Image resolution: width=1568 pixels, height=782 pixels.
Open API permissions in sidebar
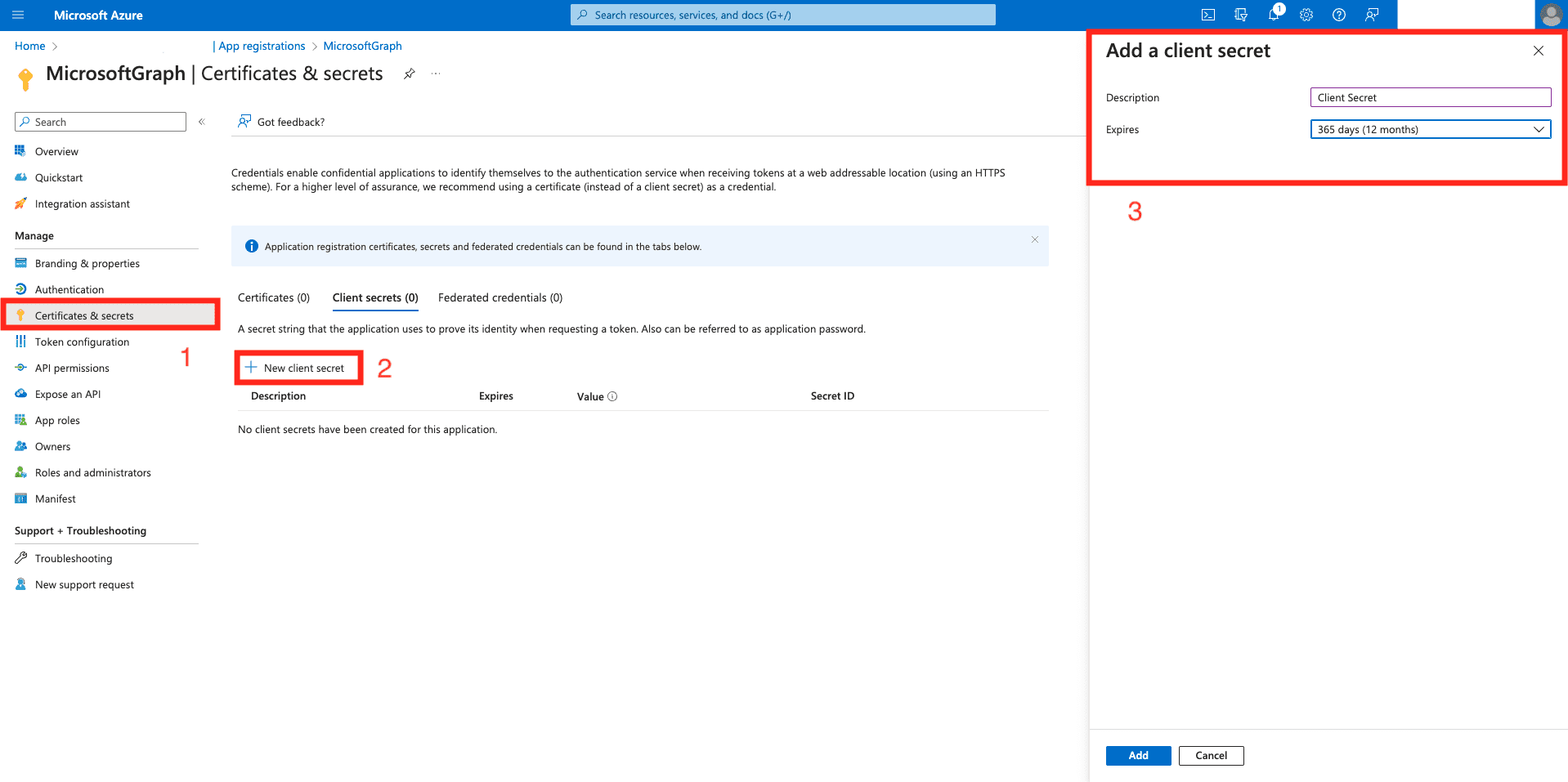click(x=72, y=368)
